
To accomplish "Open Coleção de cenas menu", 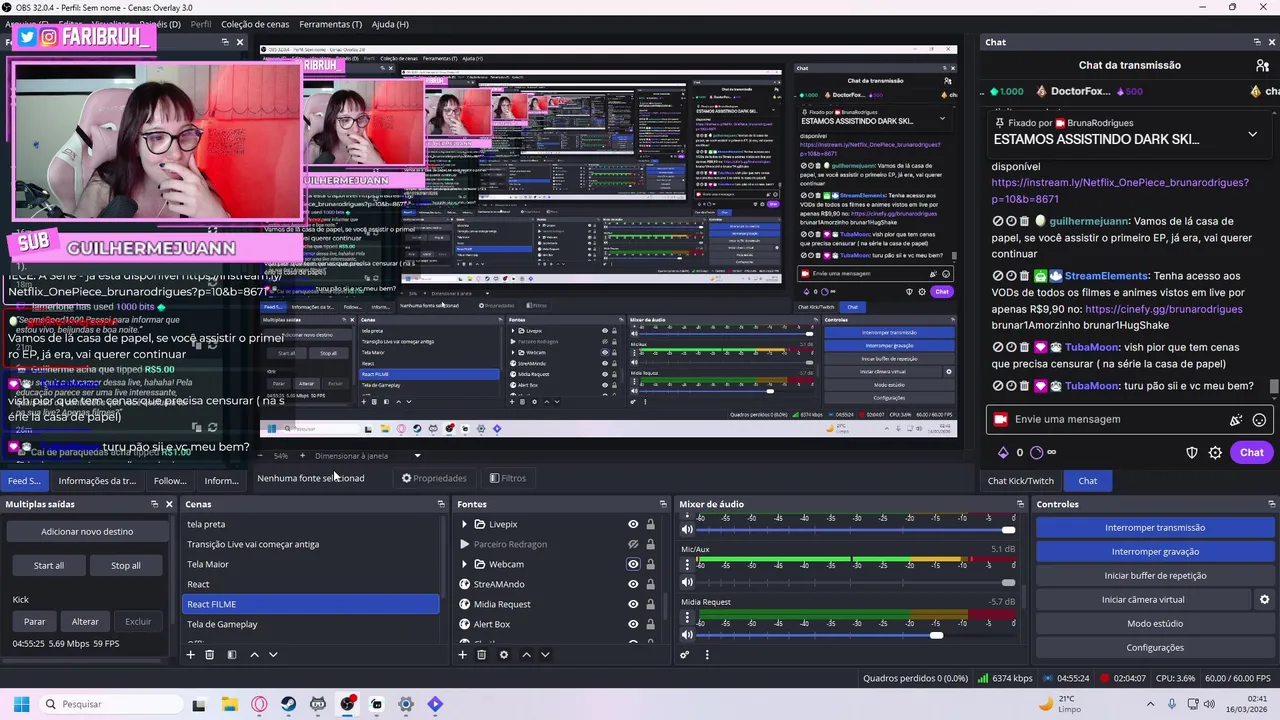I will 255,24.
